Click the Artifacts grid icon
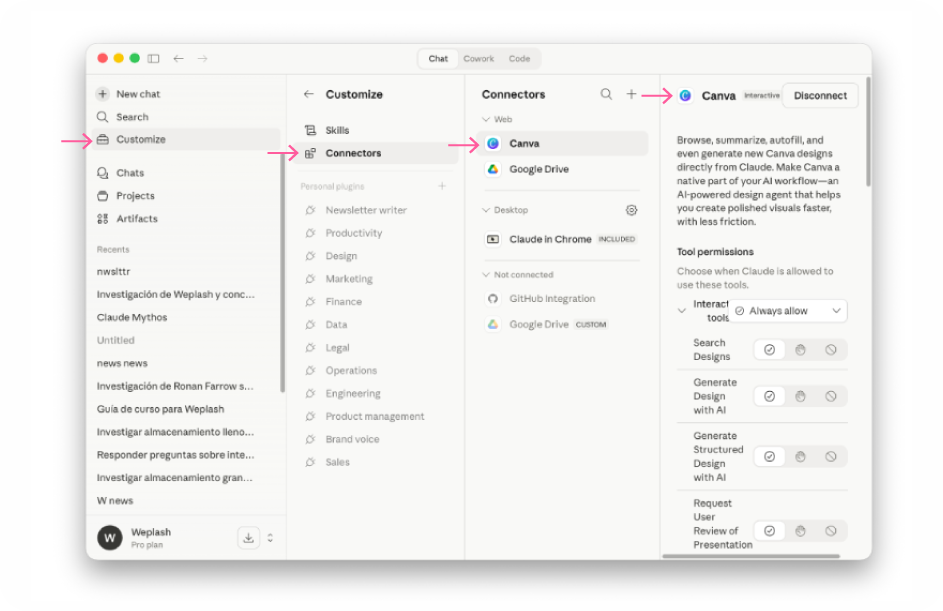Screen dimensions: 943x611 [x=103, y=219]
